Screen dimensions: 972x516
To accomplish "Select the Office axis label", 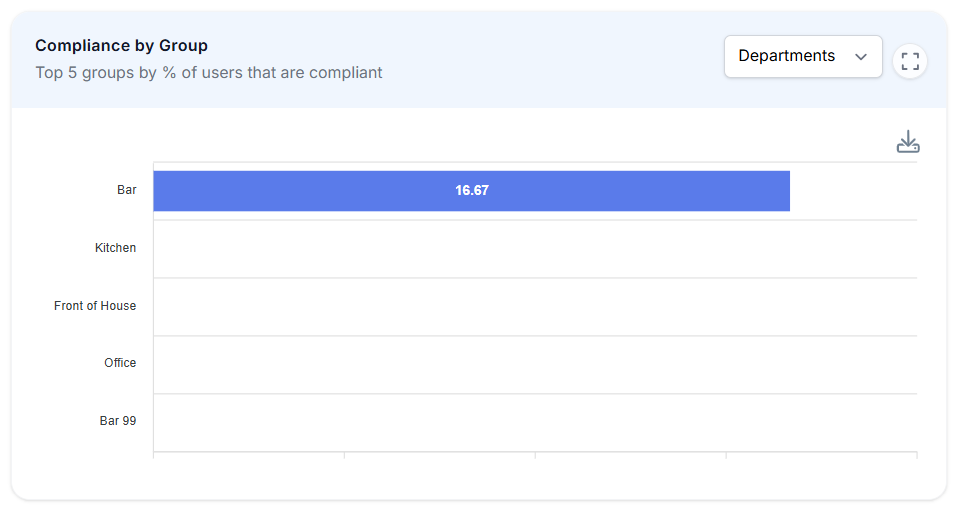I will point(120,363).
